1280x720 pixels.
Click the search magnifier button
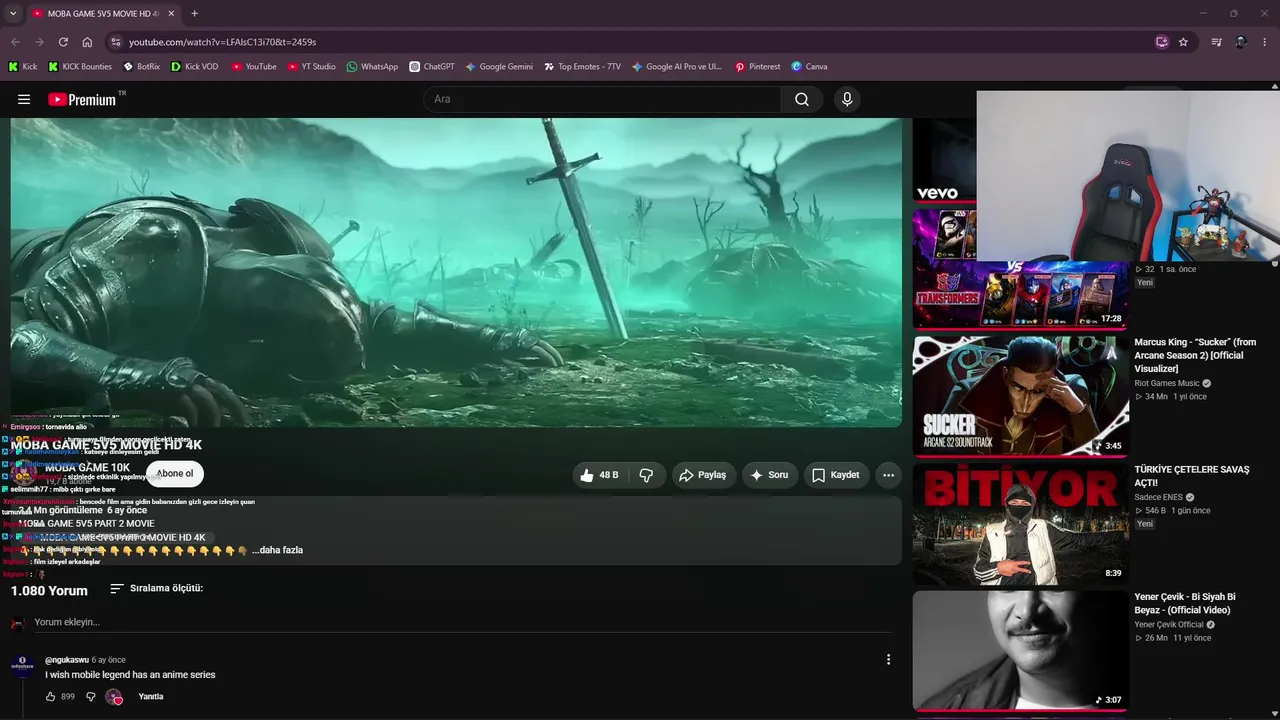(x=802, y=99)
